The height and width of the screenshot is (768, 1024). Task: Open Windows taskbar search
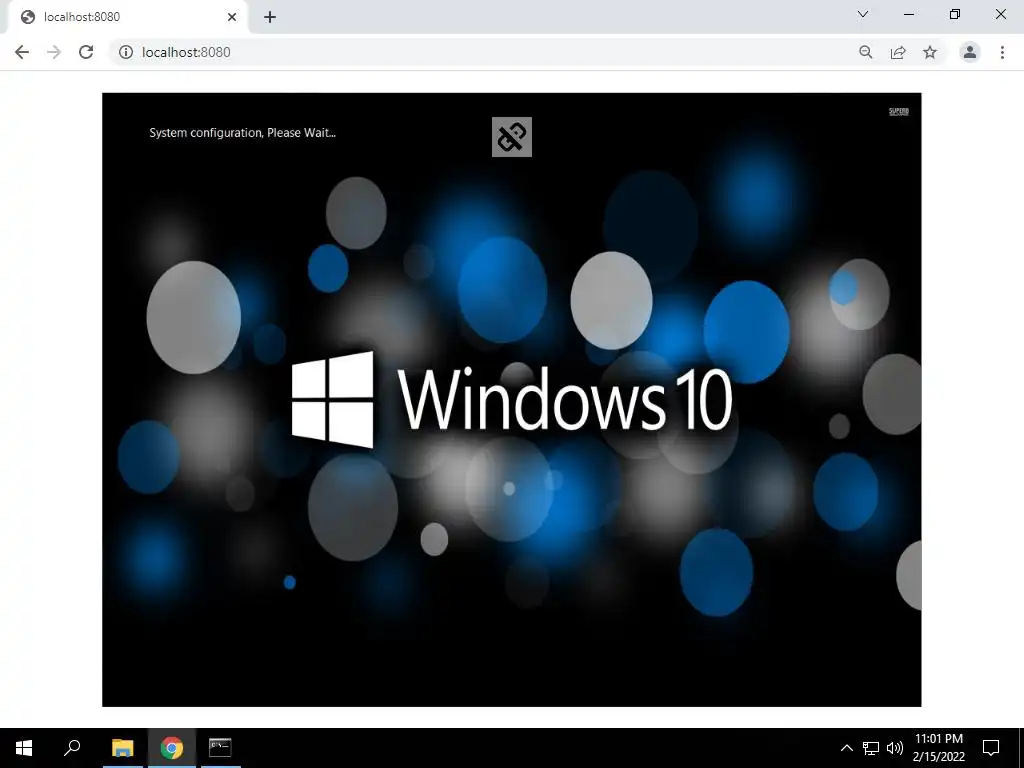[x=72, y=748]
